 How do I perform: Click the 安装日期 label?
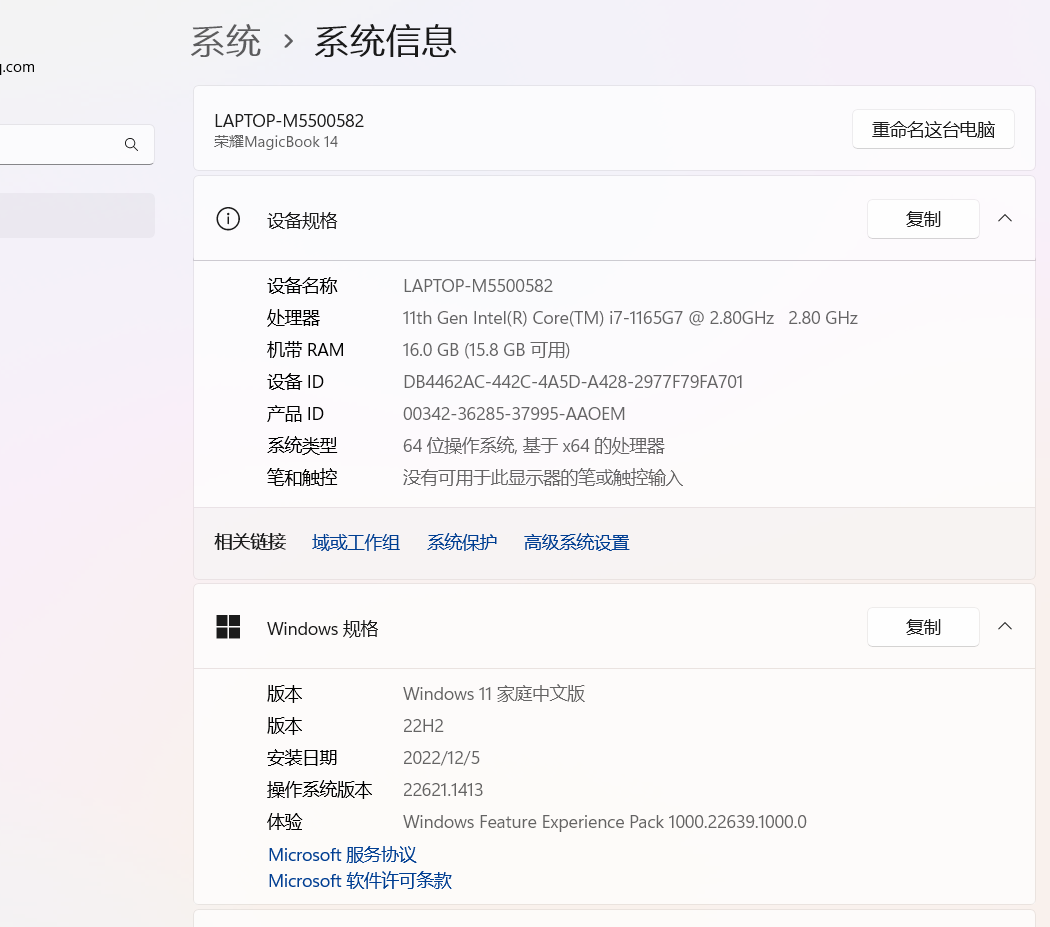pyautogui.click(x=302, y=758)
